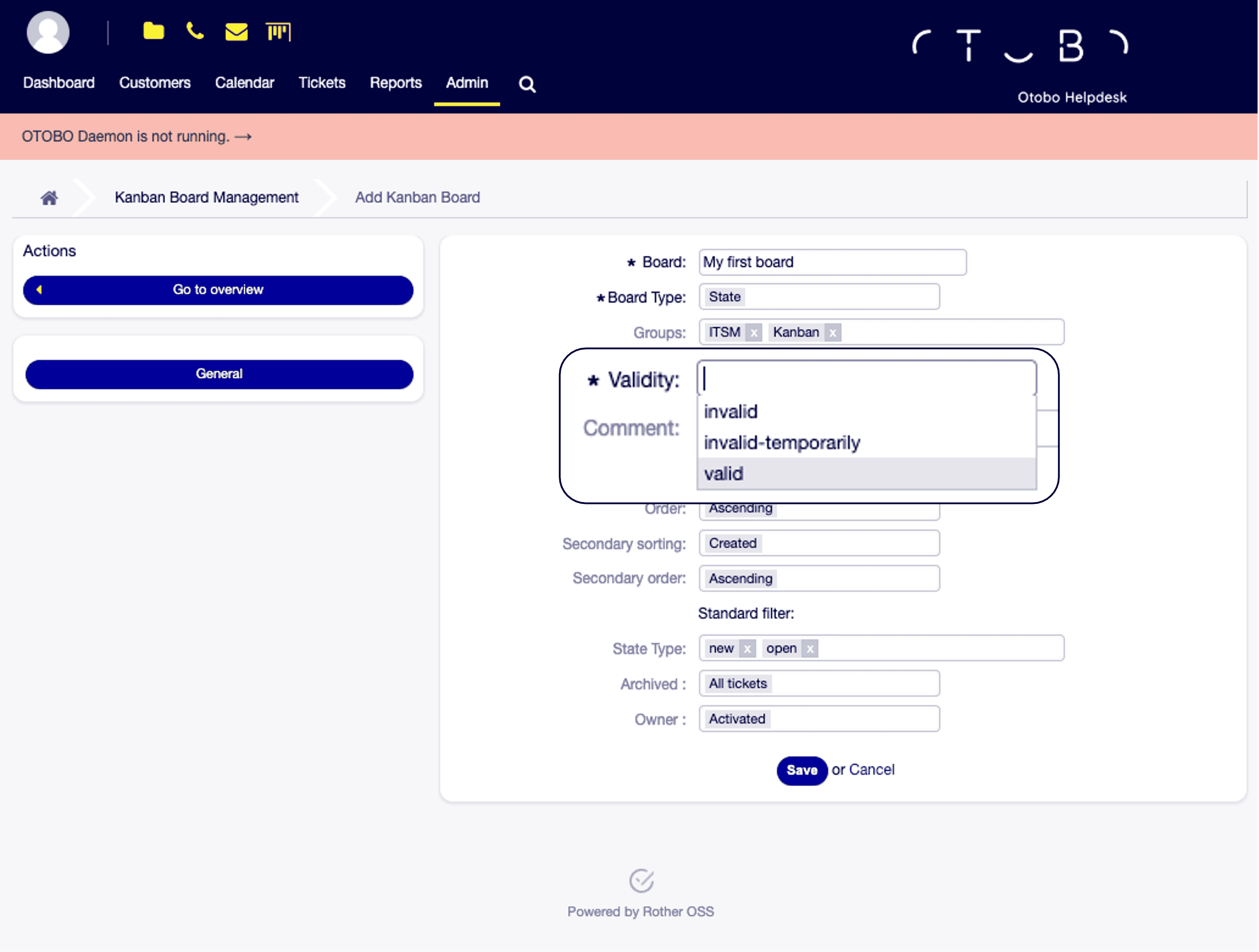The width and height of the screenshot is (1259, 952).
Task: Save the Kanban board
Action: pos(802,770)
